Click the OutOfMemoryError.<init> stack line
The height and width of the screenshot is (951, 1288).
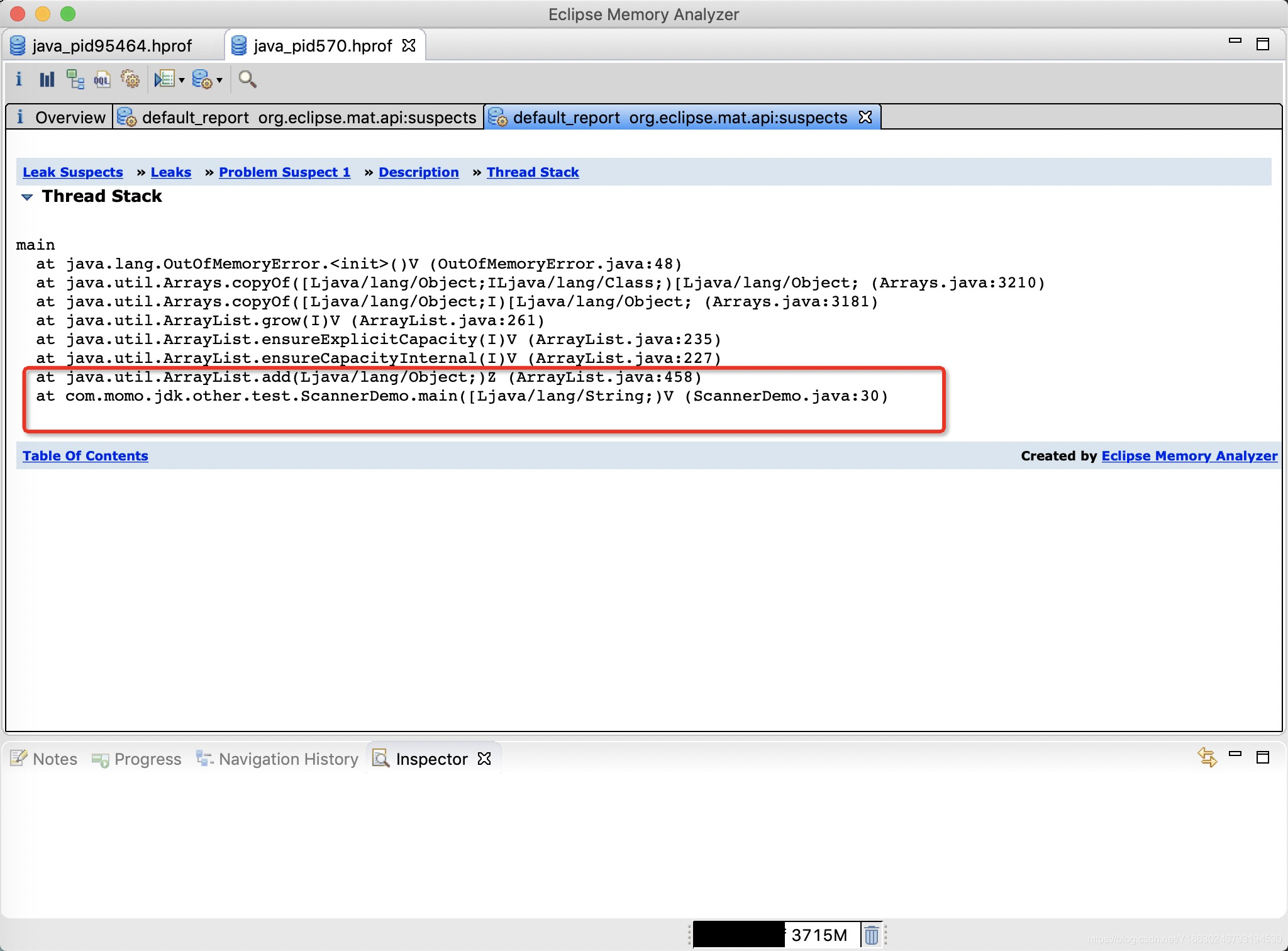tap(359, 264)
